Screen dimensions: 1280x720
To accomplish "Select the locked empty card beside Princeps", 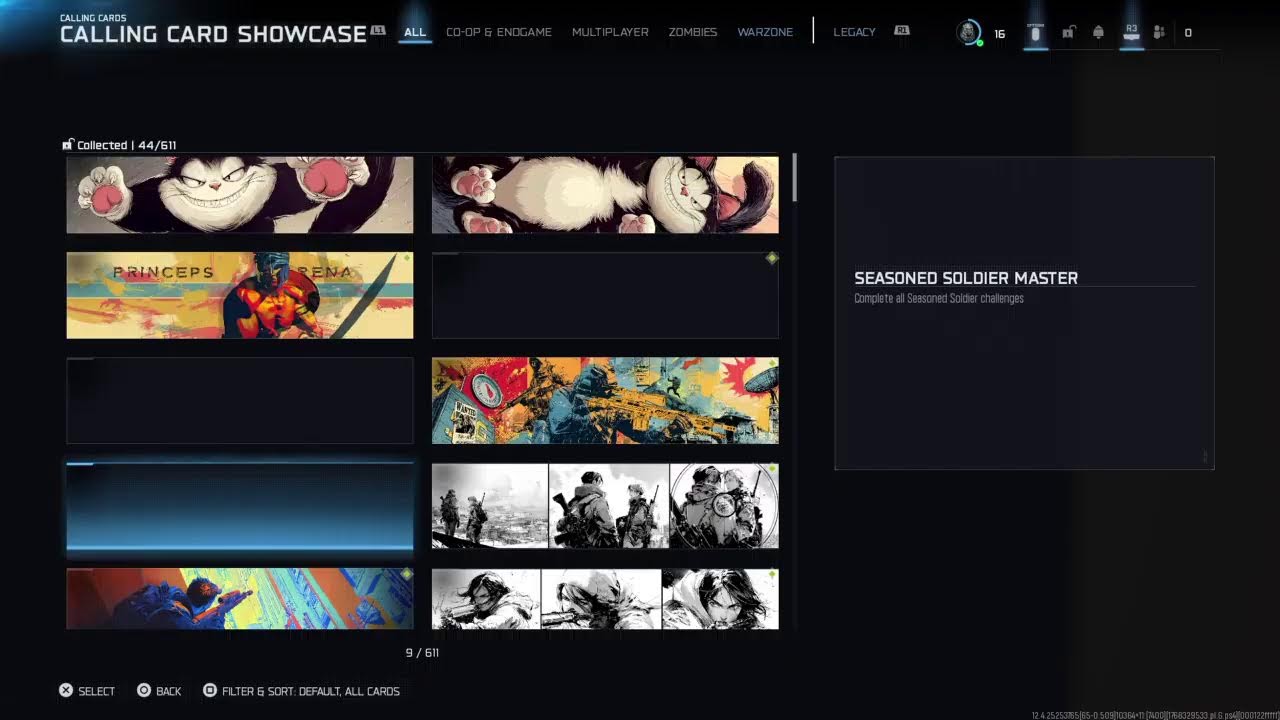I will [605, 295].
